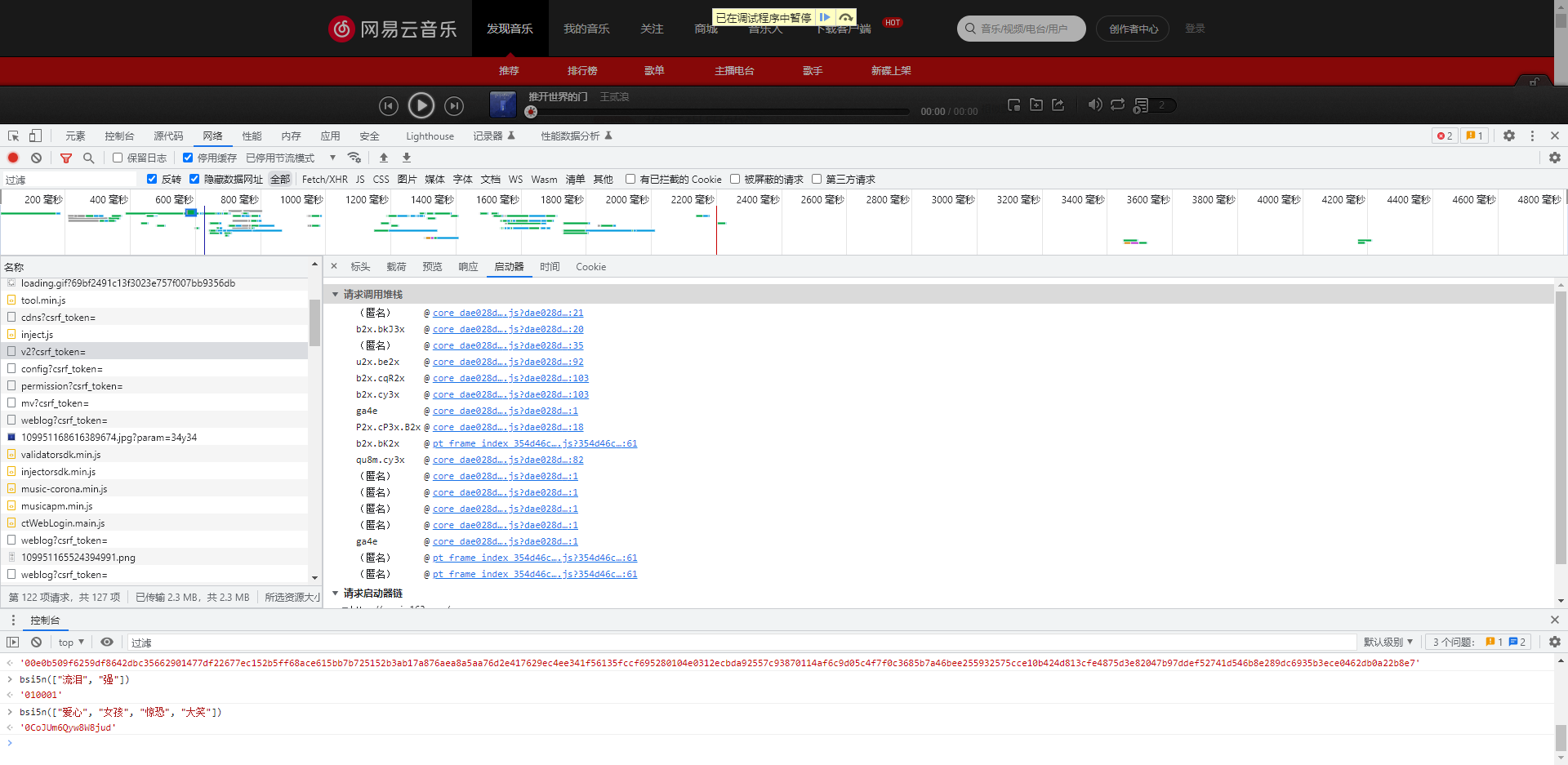1568x765 pixels.
Task: Open the 默认级别 log level dropdown
Action: (x=1388, y=643)
